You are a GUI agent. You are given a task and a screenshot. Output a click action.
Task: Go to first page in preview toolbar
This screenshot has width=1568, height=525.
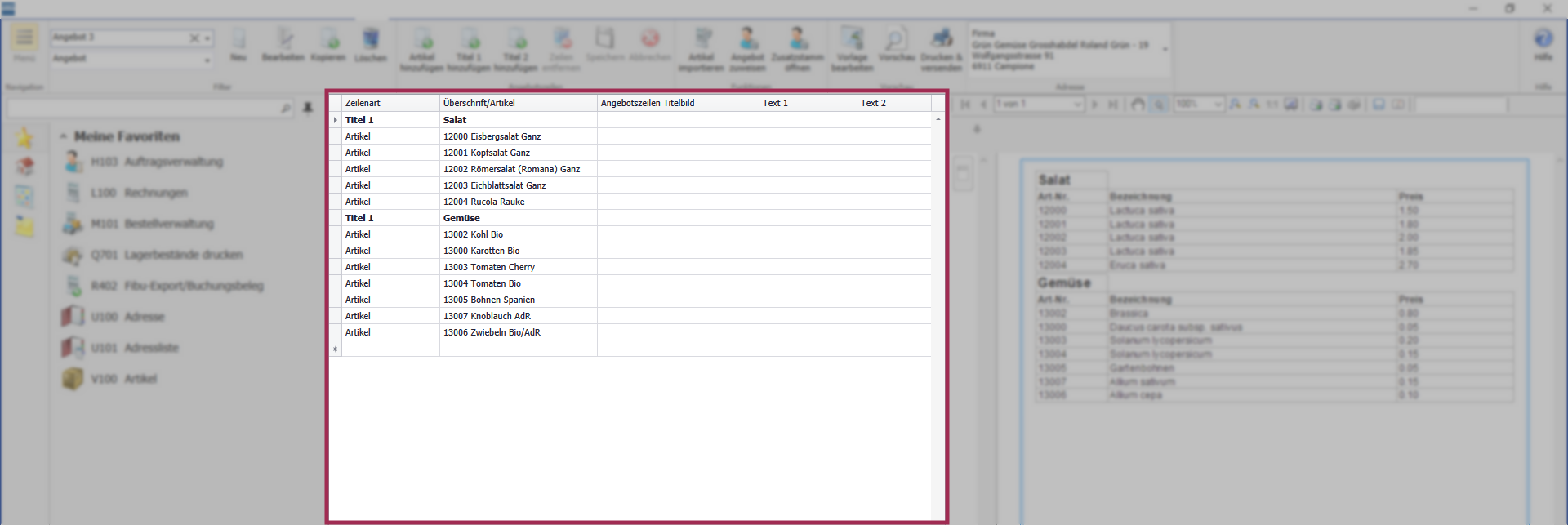[x=965, y=105]
